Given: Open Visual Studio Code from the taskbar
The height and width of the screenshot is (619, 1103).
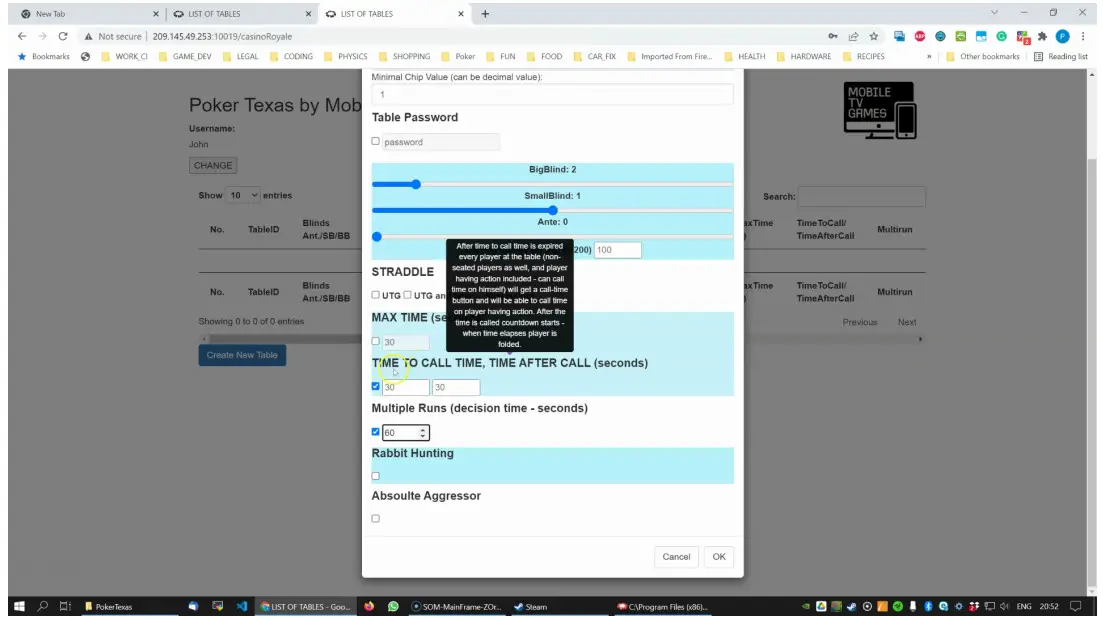Looking at the screenshot, I should click(x=241, y=606).
